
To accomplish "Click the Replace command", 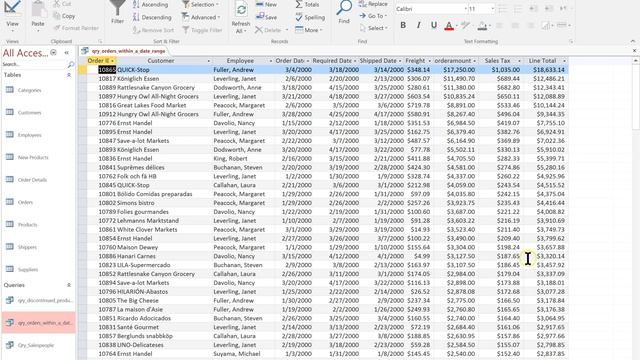I will (373, 4).
